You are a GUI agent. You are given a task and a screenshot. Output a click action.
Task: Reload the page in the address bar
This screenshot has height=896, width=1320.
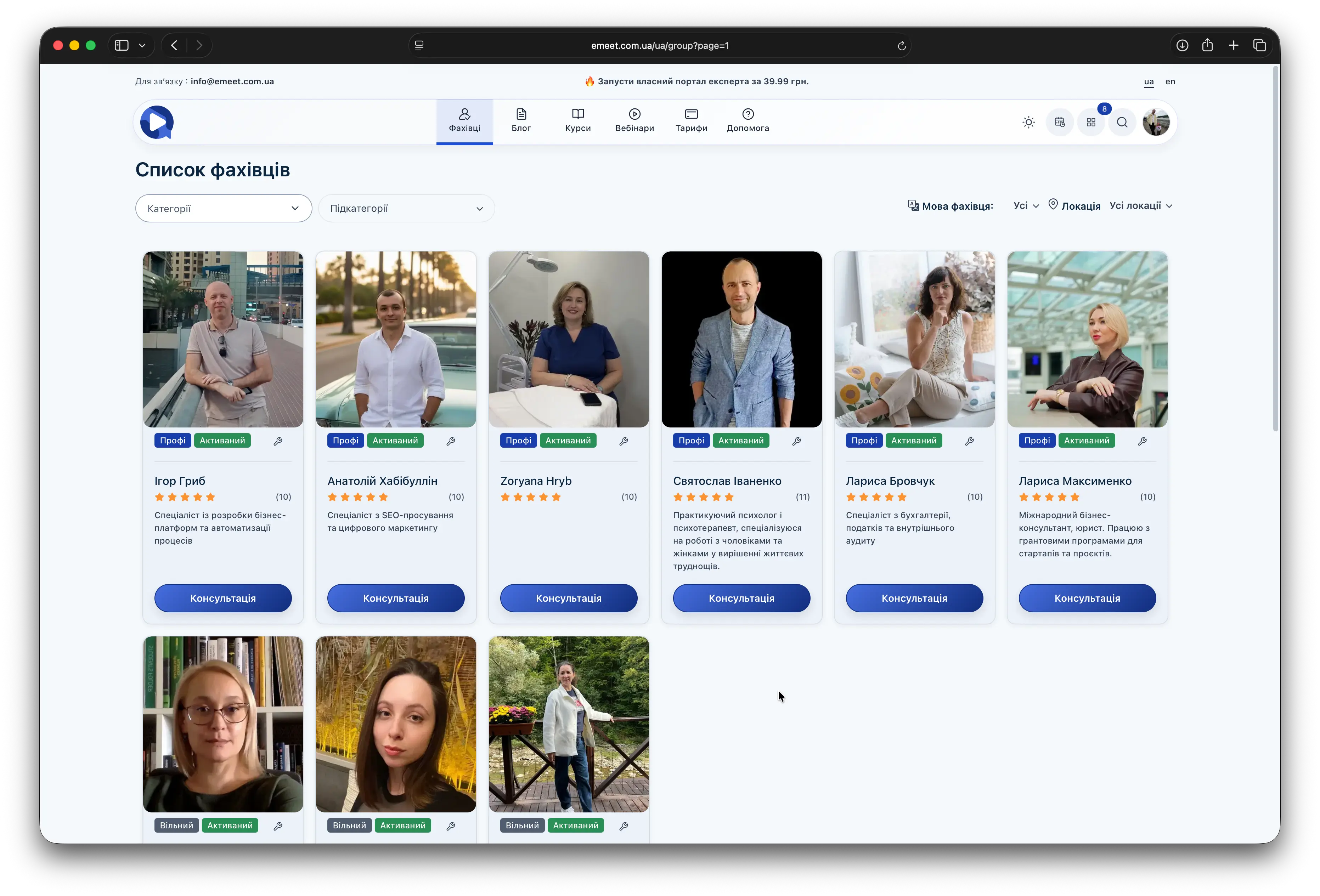pyautogui.click(x=901, y=45)
